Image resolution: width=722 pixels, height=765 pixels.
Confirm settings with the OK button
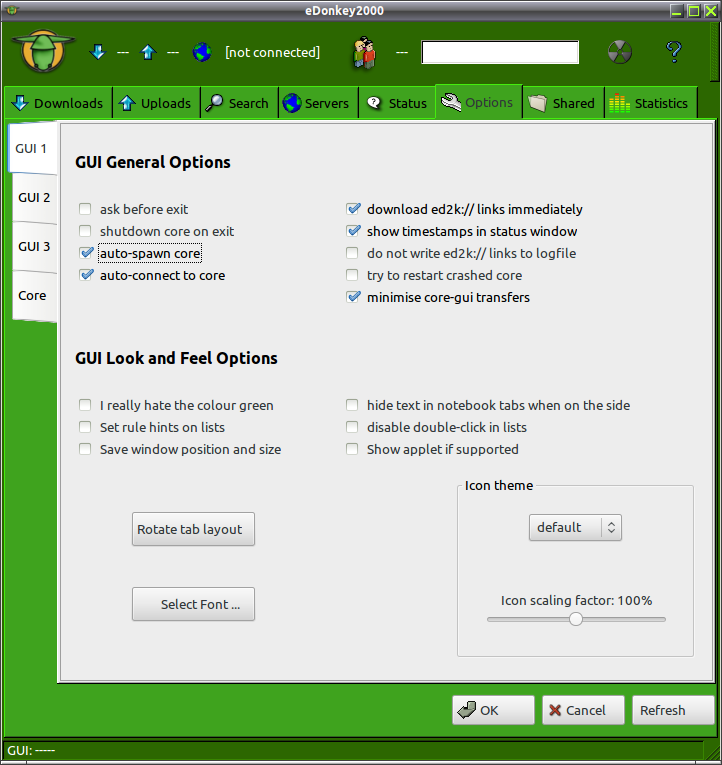click(x=493, y=710)
